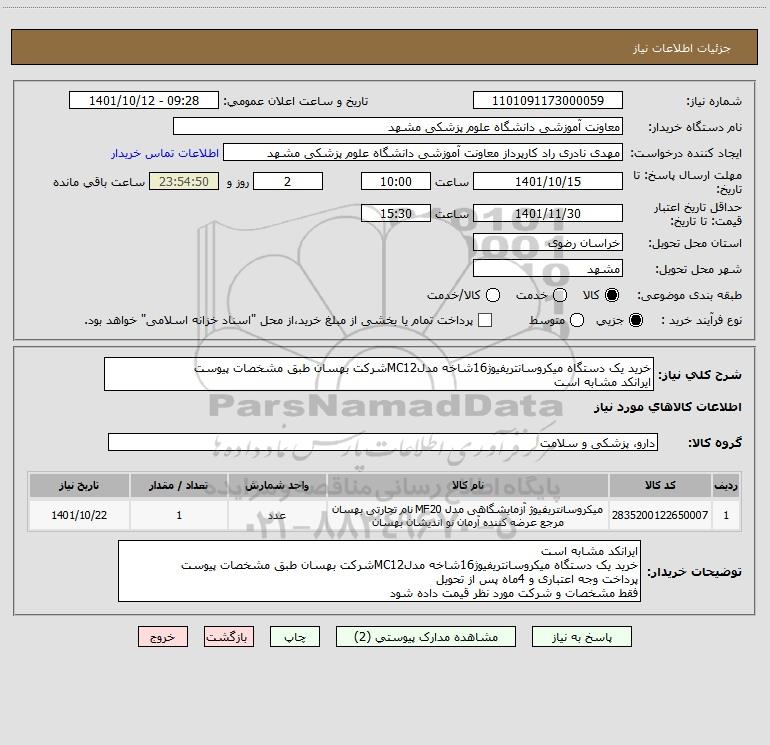Viewport: 770px width, 745px height.
Task: Click the price validity date 1401/11/30
Action: point(548,213)
